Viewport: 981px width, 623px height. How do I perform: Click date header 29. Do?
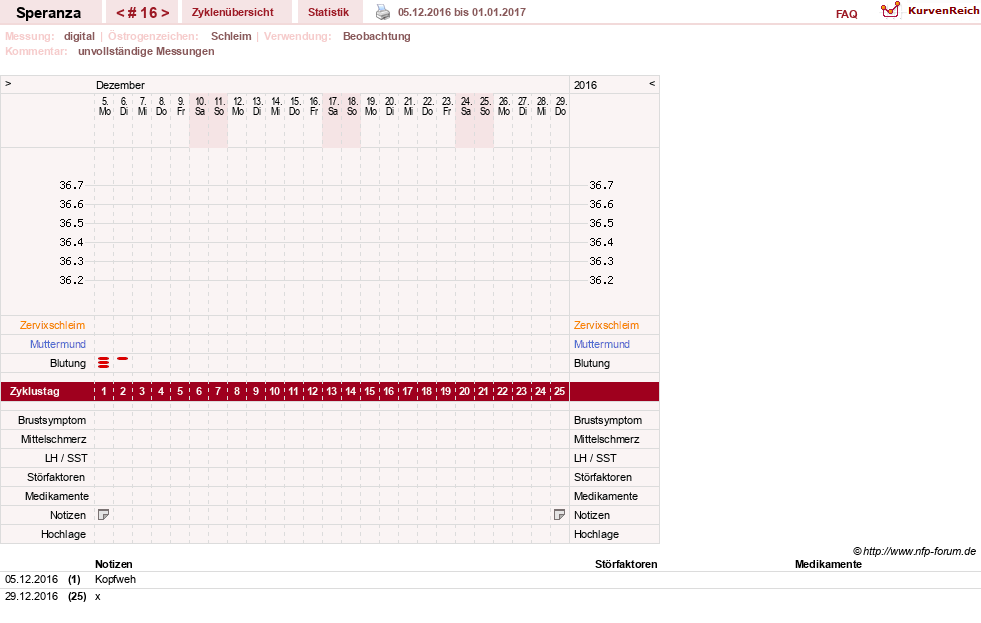pyautogui.click(x=561, y=106)
